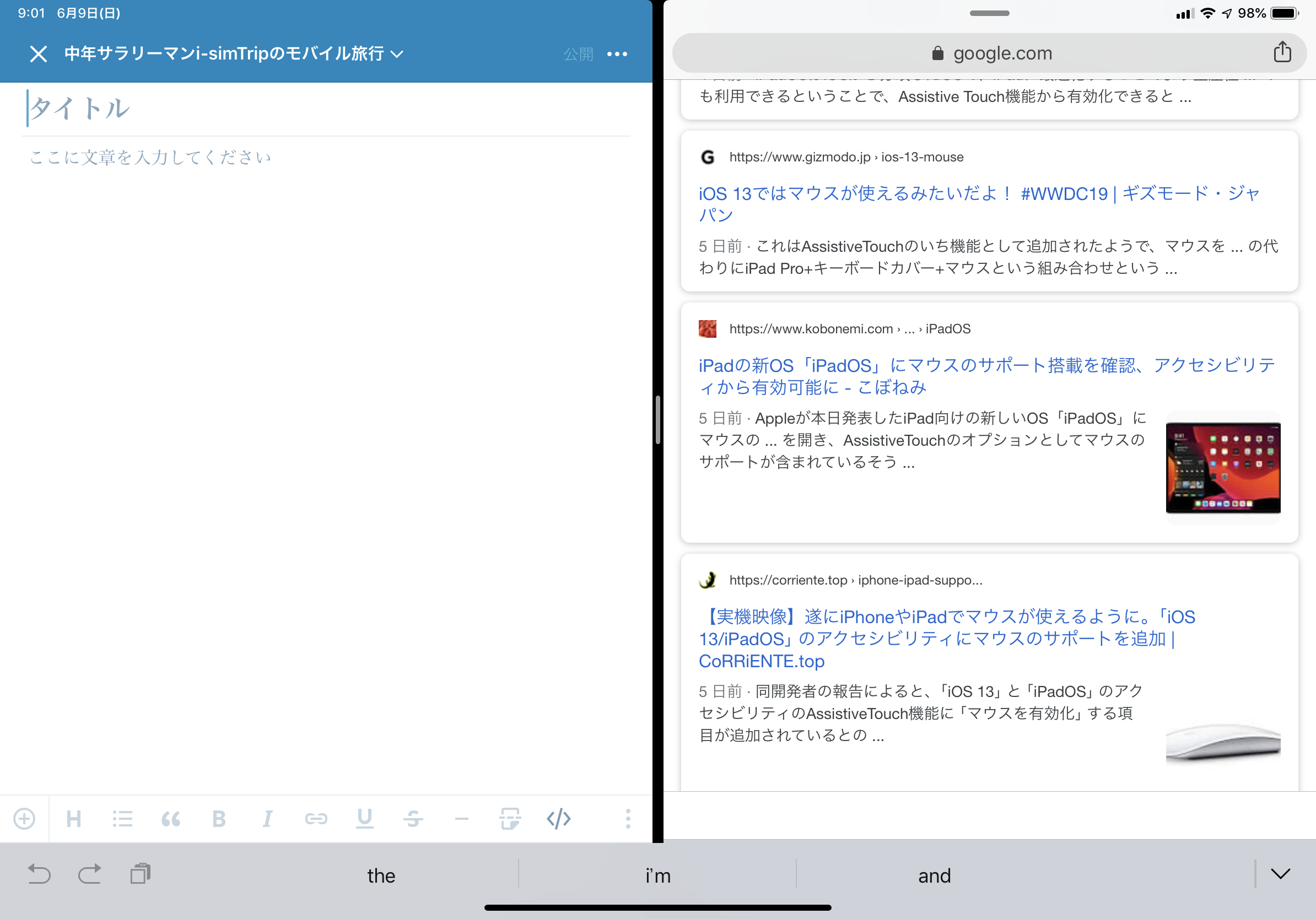Tap the Assistive Touch snippet in top result
This screenshot has height=919, width=1316.
pyautogui.click(x=946, y=96)
